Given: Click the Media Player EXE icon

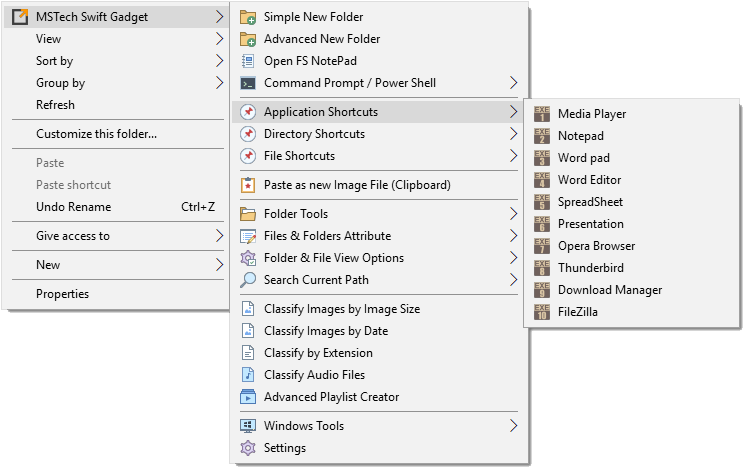Looking at the screenshot, I should pos(541,114).
